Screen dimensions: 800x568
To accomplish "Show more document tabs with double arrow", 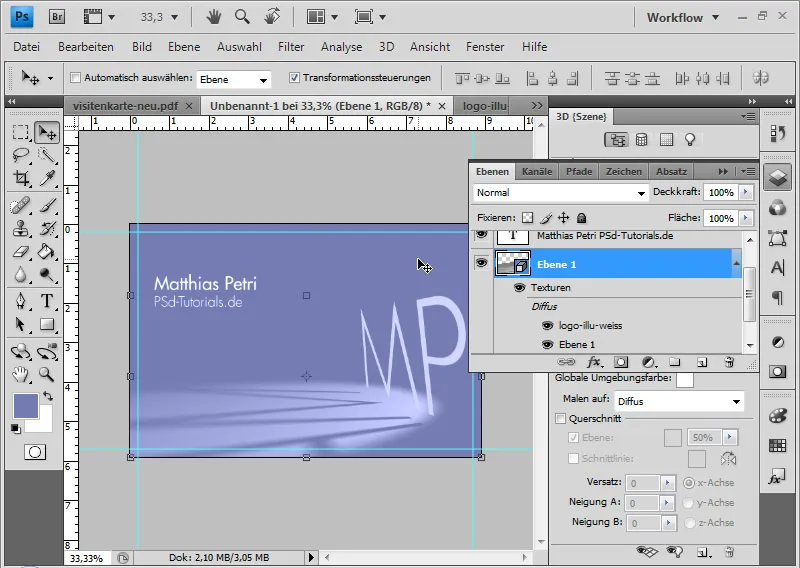I will tap(537, 106).
